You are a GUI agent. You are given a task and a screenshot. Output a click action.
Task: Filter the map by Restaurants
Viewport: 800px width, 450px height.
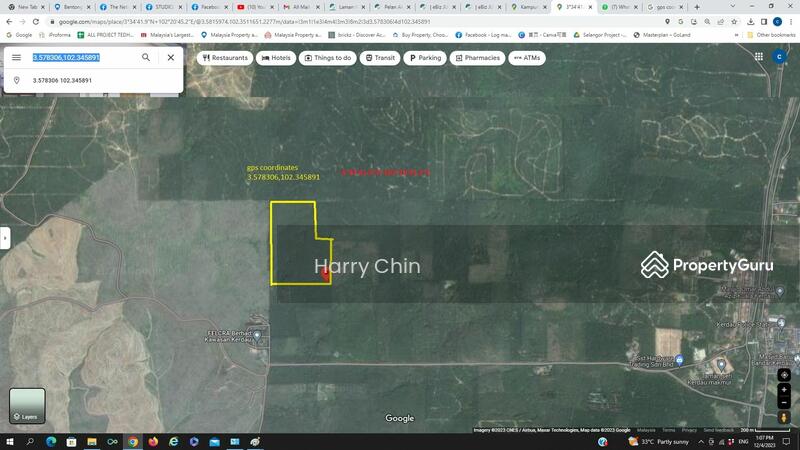point(225,58)
